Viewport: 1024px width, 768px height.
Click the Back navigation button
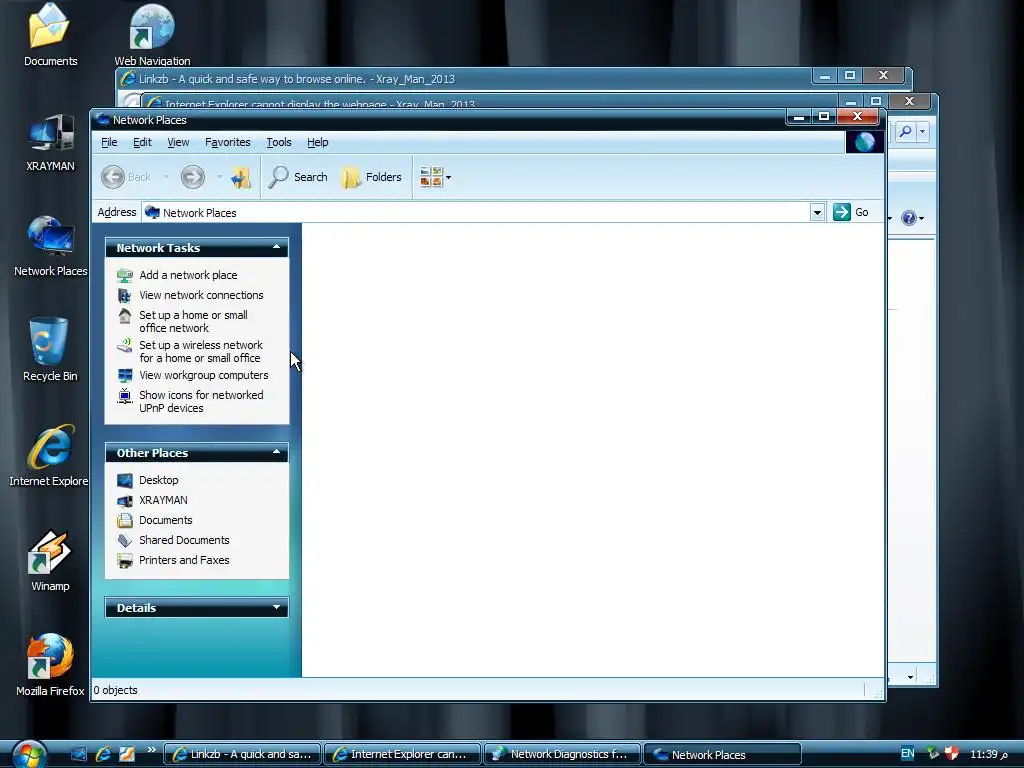(127, 177)
